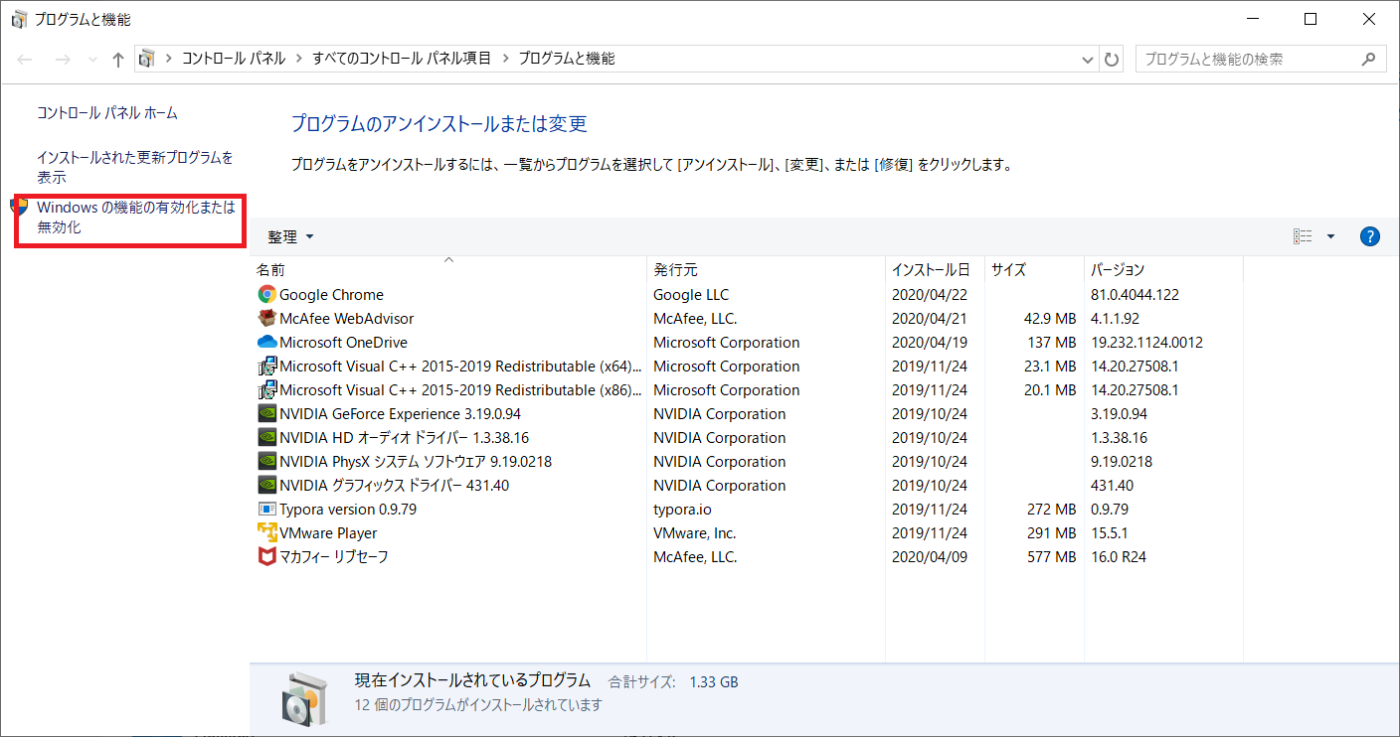Select NVIDIA version 431.40 cell
Screen dimensions: 1400x737
tap(1112, 486)
